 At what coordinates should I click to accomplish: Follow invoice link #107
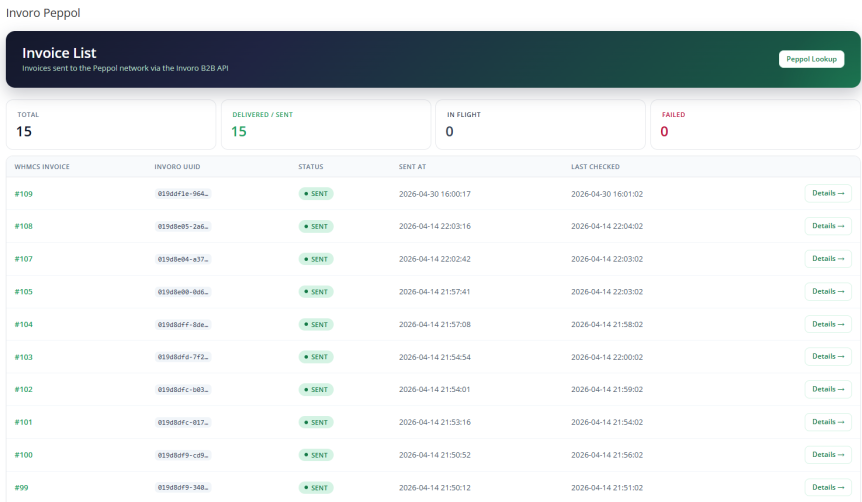pos(24,259)
